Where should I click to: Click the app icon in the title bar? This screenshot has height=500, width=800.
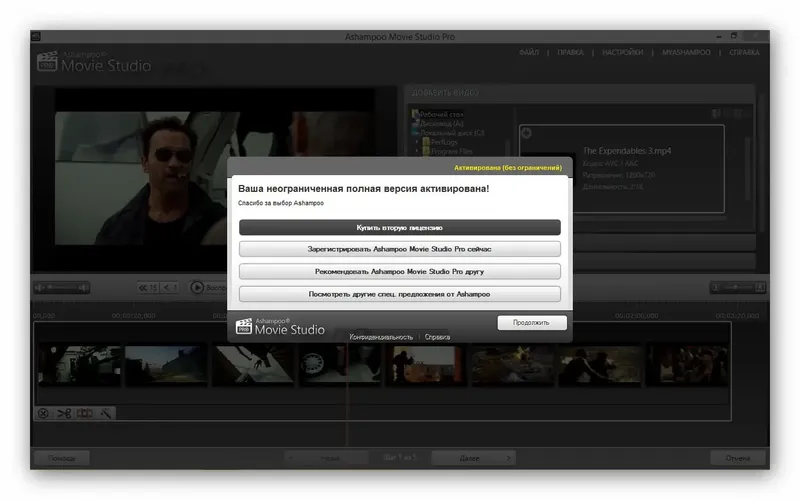point(36,37)
